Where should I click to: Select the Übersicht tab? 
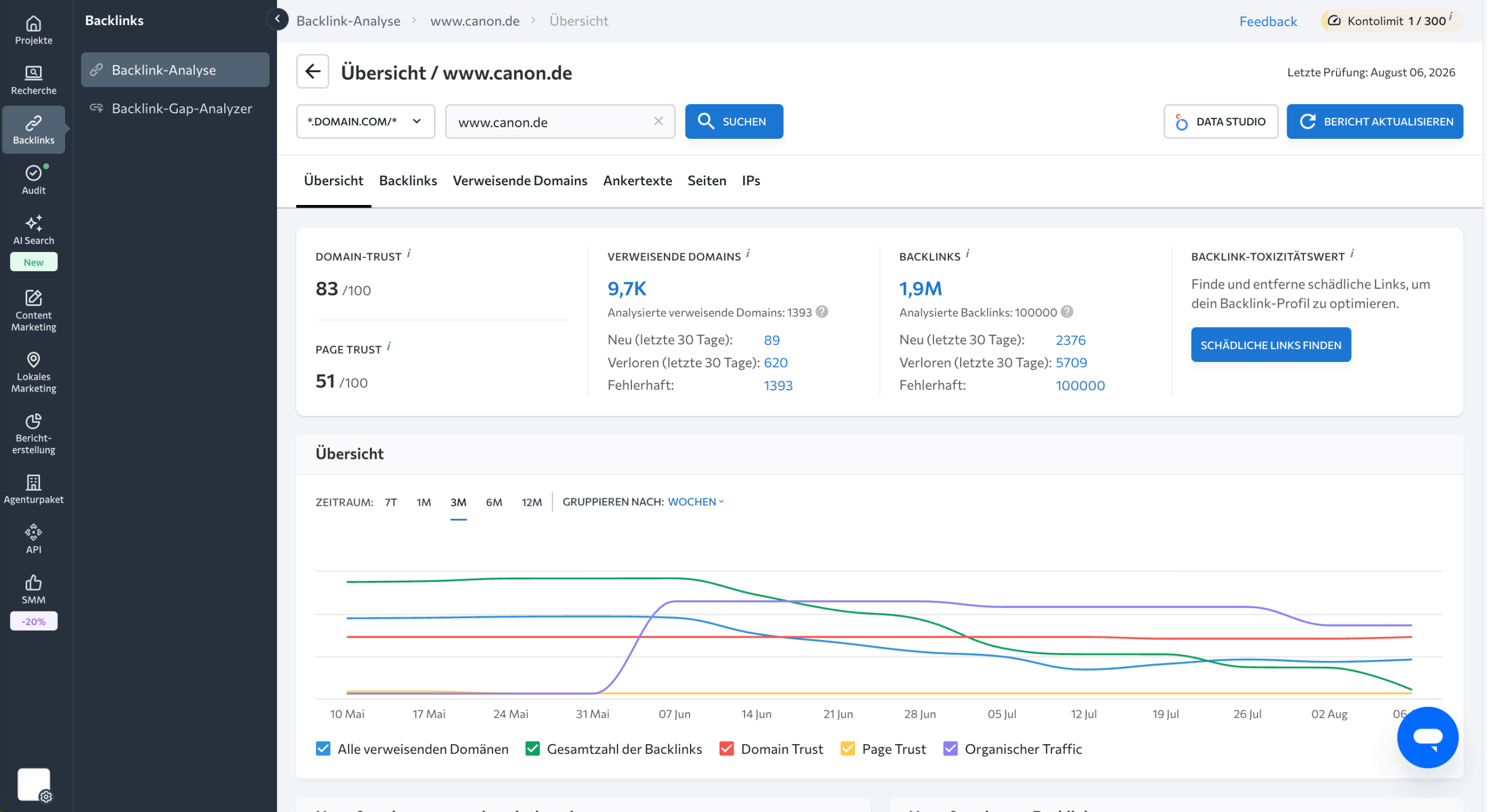(x=333, y=181)
